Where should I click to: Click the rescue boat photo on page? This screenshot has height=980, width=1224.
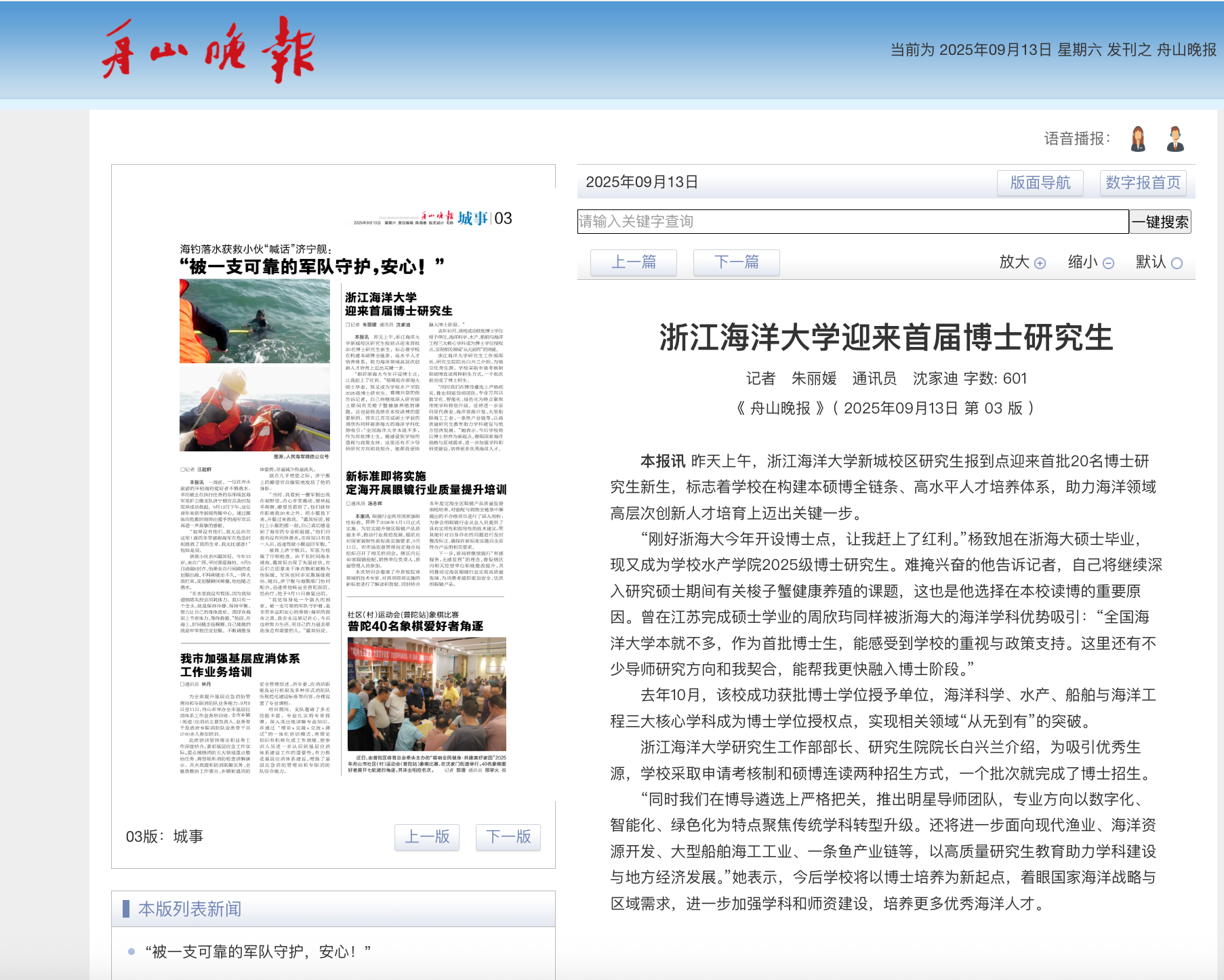[255, 409]
